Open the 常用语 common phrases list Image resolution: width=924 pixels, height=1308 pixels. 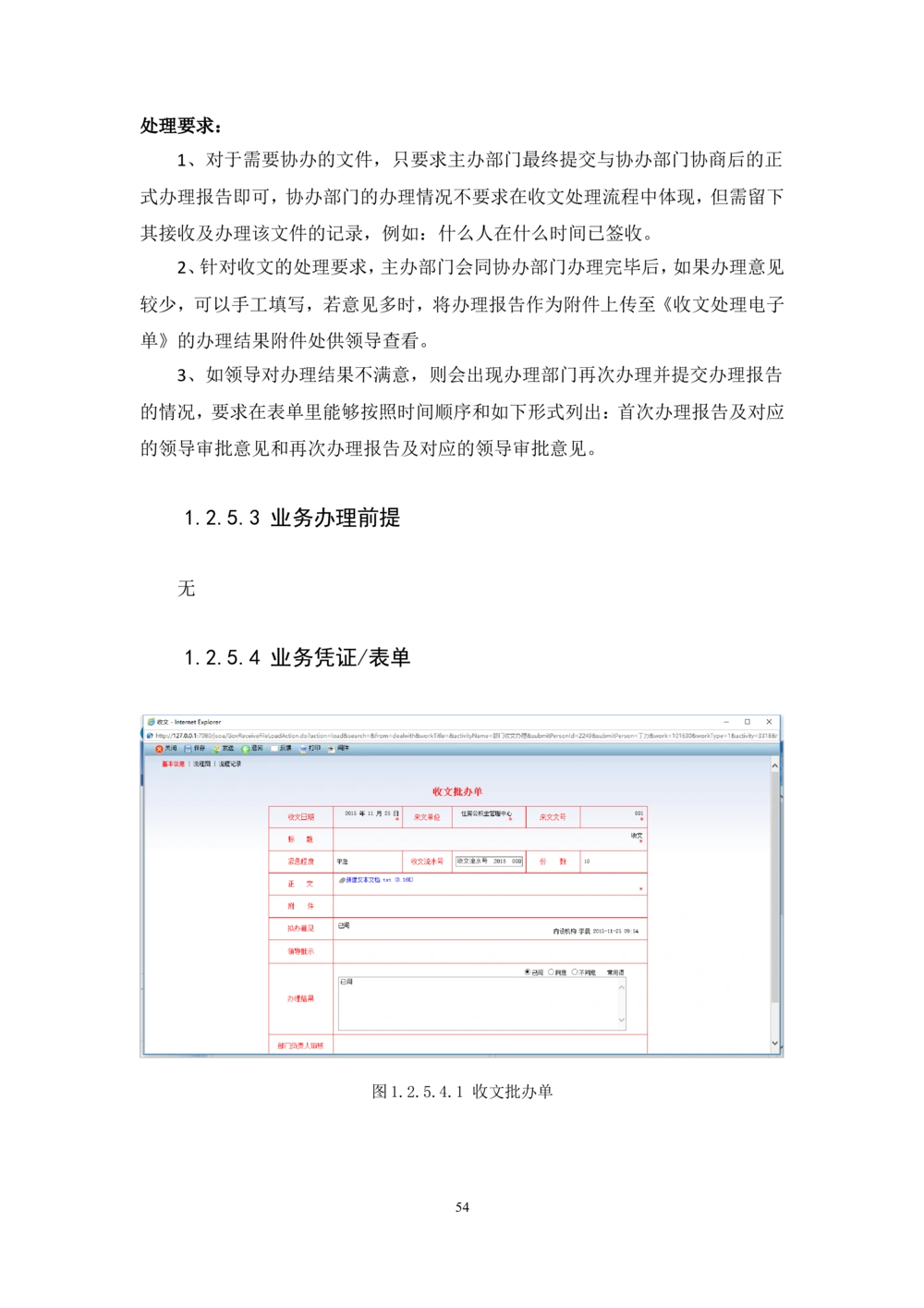(x=615, y=972)
